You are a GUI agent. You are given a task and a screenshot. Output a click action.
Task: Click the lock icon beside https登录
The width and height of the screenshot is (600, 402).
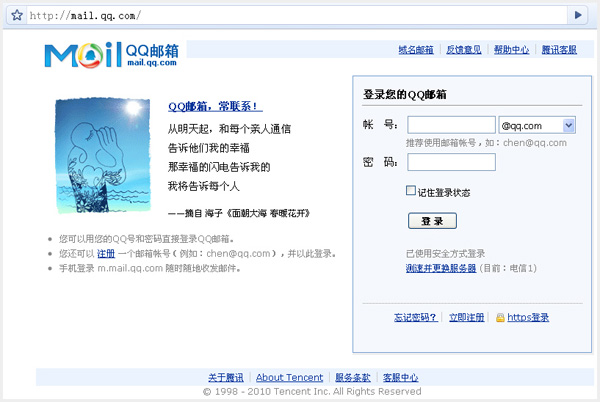click(x=500, y=317)
